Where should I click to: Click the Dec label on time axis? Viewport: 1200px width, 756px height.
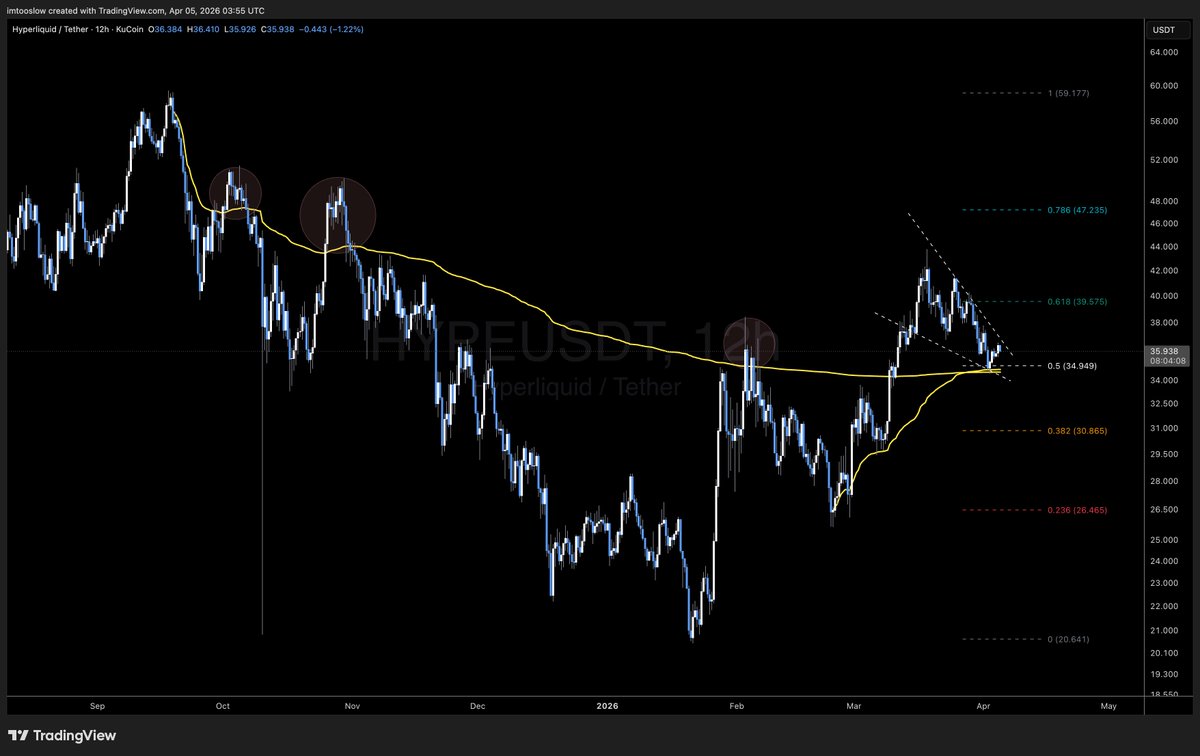(477, 706)
